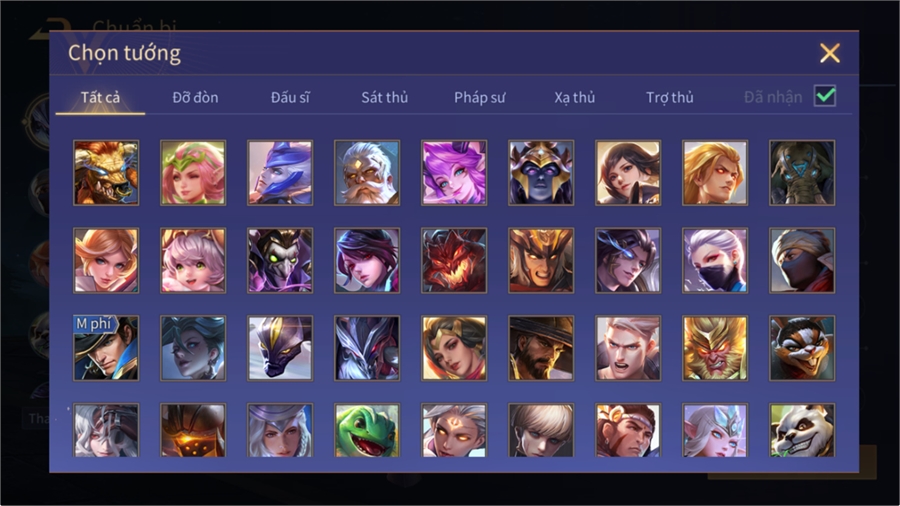Open the Trợ thủ tab
This screenshot has height=506, width=900.
[x=669, y=98]
